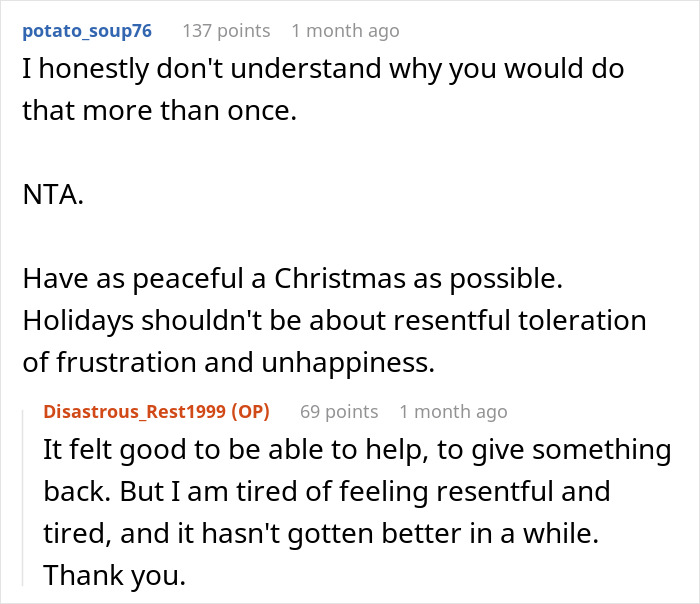Open potato_soup76's user profile
700x604 pixels.
click(87, 31)
